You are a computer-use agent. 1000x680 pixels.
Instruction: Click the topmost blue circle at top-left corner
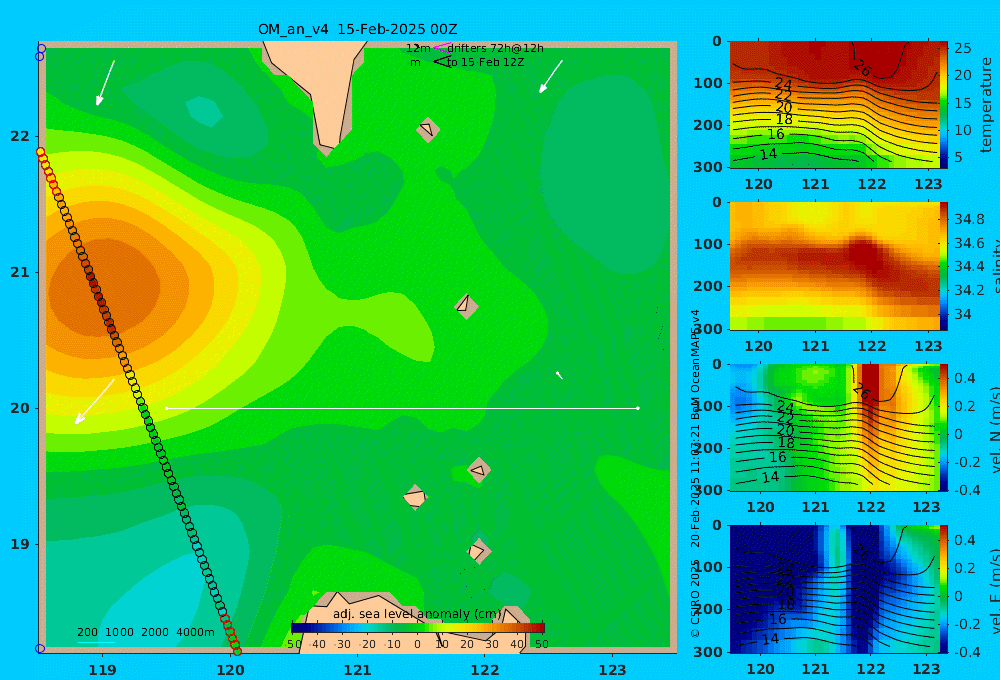point(41,48)
